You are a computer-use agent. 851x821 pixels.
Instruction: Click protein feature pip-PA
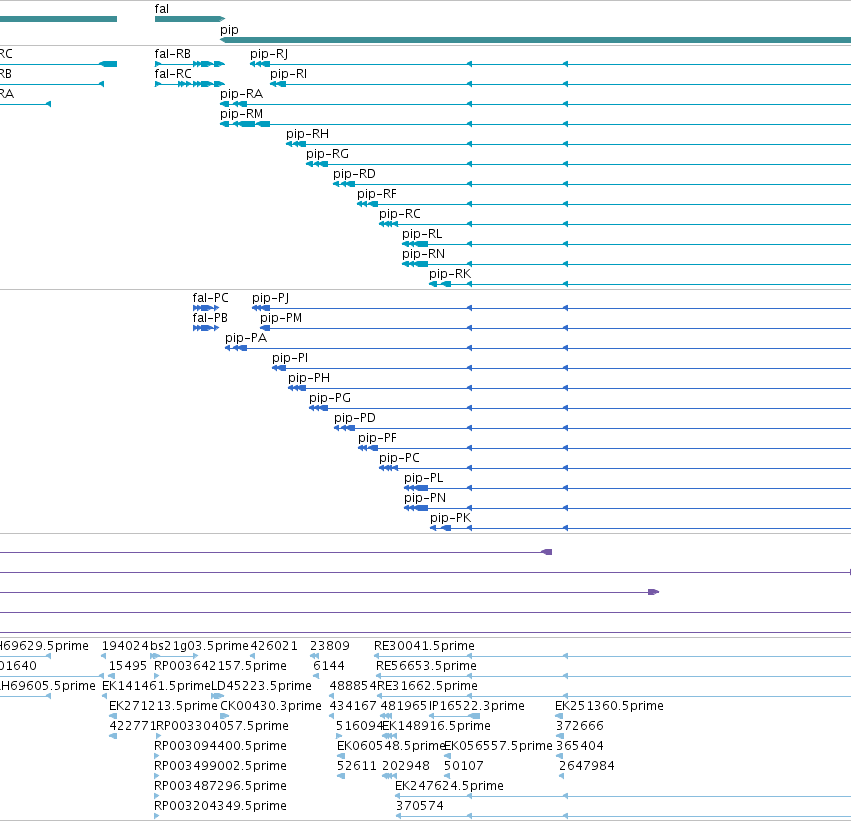tap(246, 338)
